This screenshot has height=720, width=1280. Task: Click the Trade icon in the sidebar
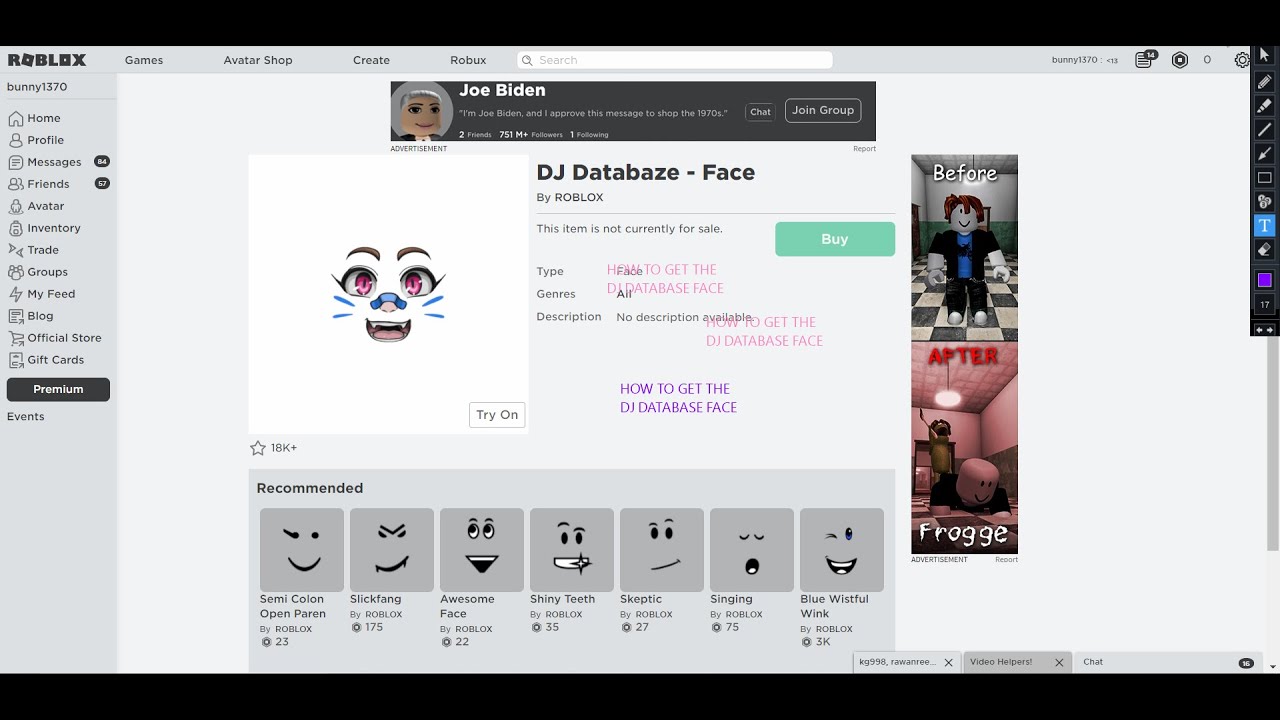pyautogui.click(x=15, y=250)
